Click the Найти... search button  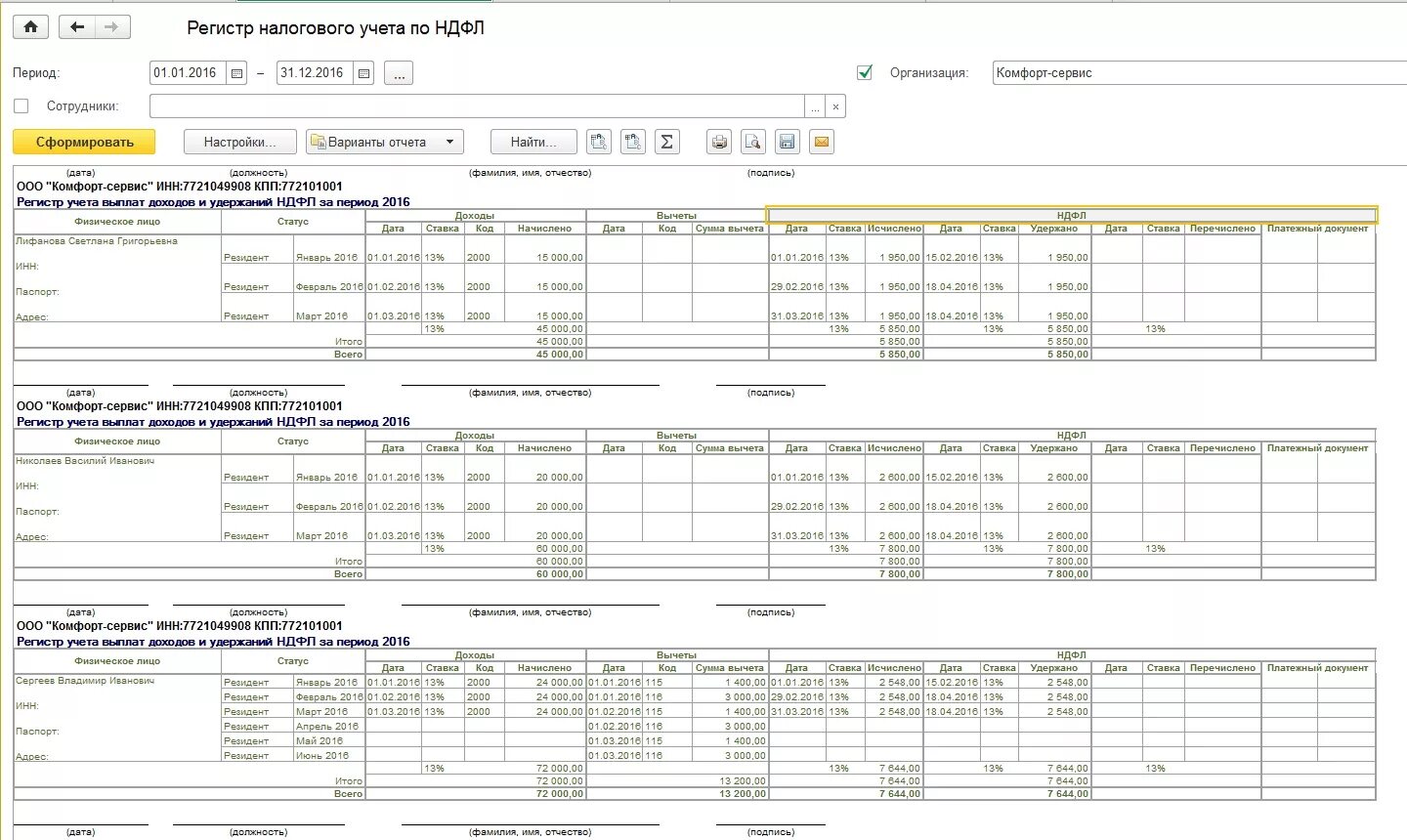click(x=533, y=142)
